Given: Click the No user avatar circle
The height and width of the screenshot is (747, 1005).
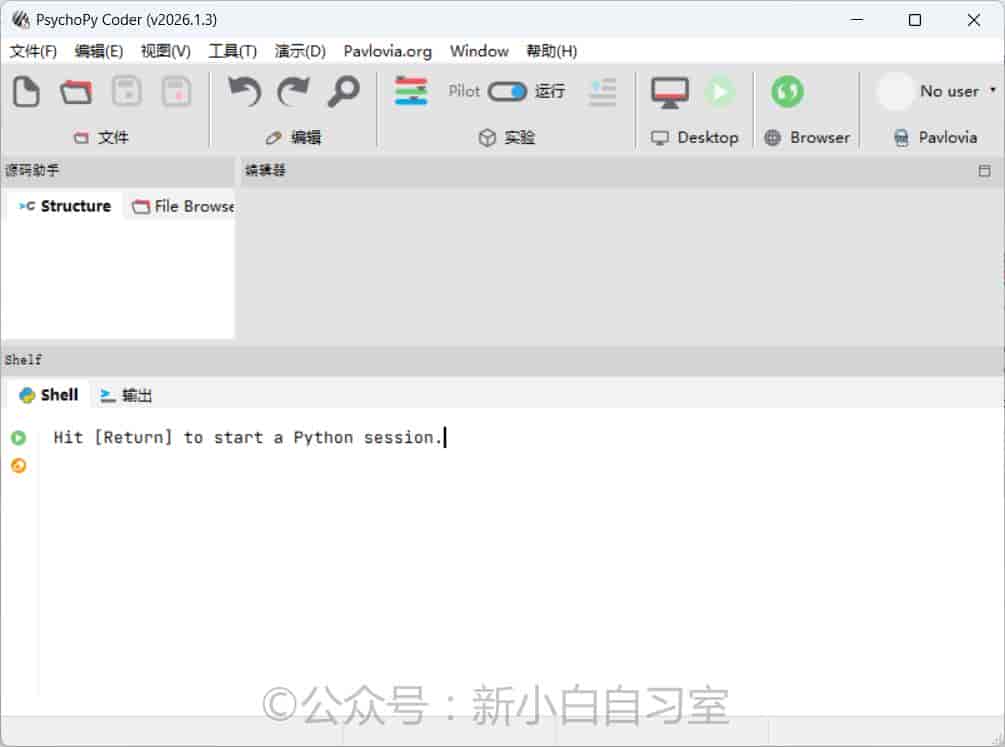Looking at the screenshot, I should (894, 92).
